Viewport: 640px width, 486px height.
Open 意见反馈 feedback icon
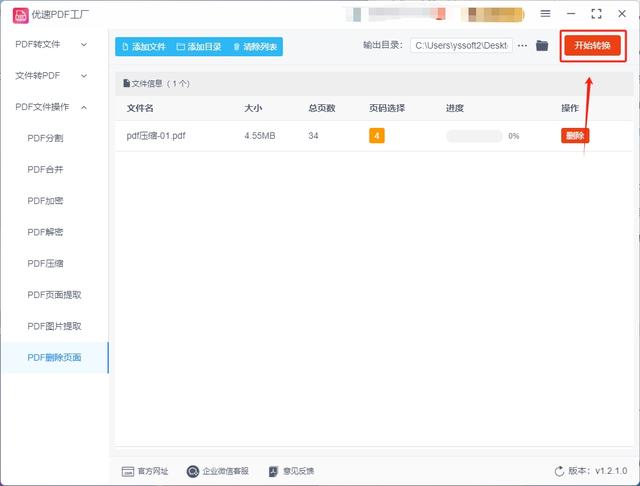click(273, 471)
